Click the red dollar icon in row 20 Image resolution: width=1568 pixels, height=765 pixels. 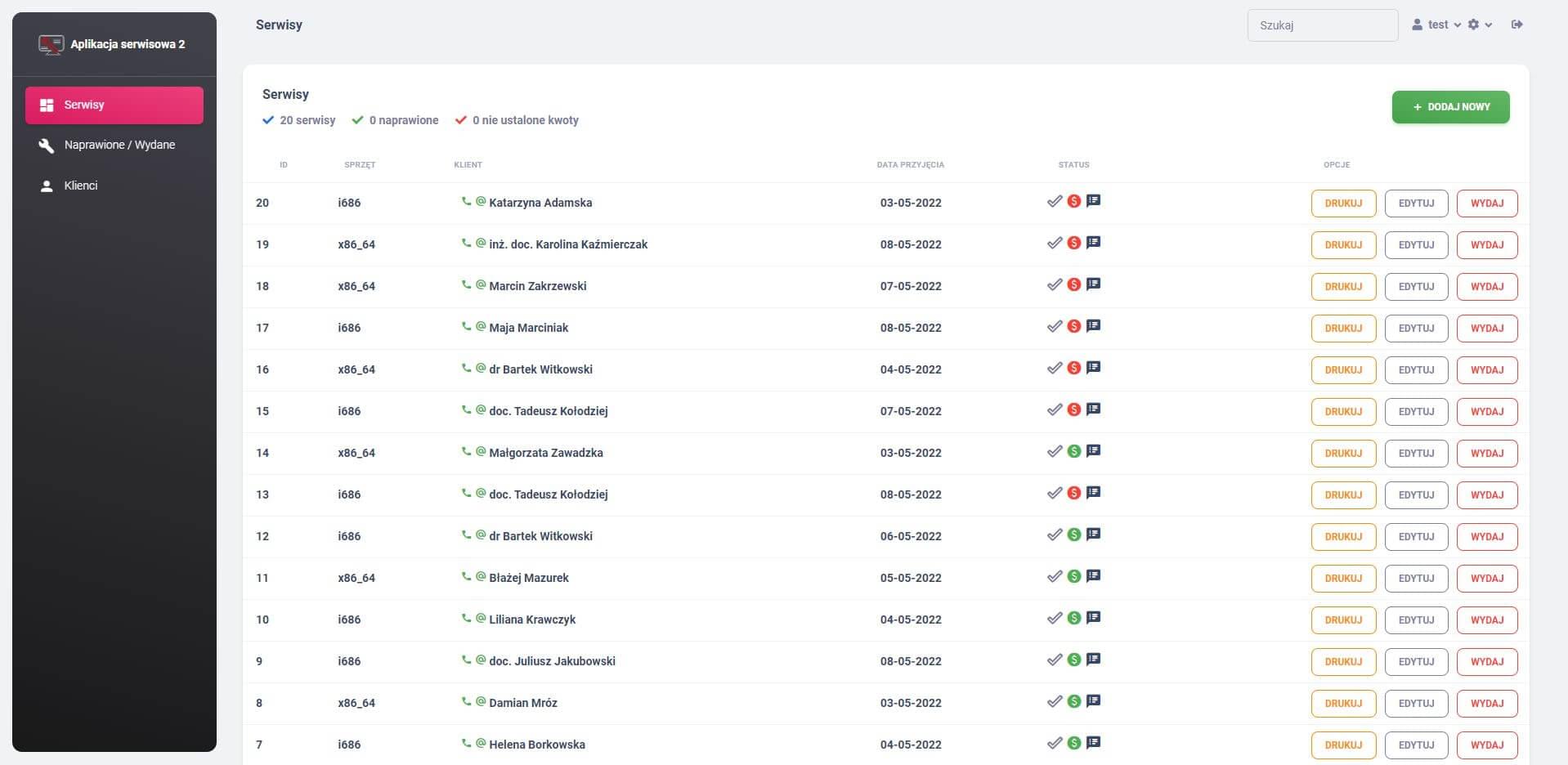pos(1074,201)
